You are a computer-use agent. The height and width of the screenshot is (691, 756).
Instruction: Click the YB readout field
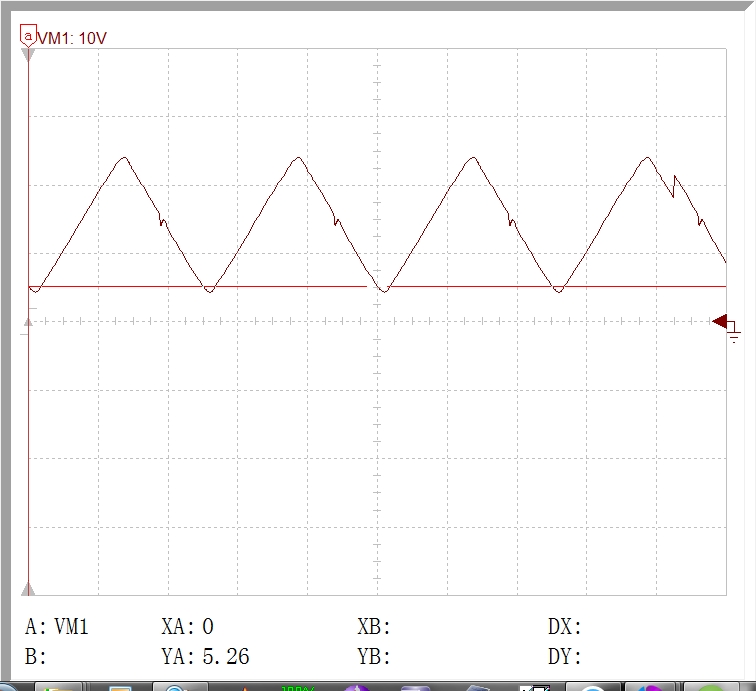tap(374, 656)
